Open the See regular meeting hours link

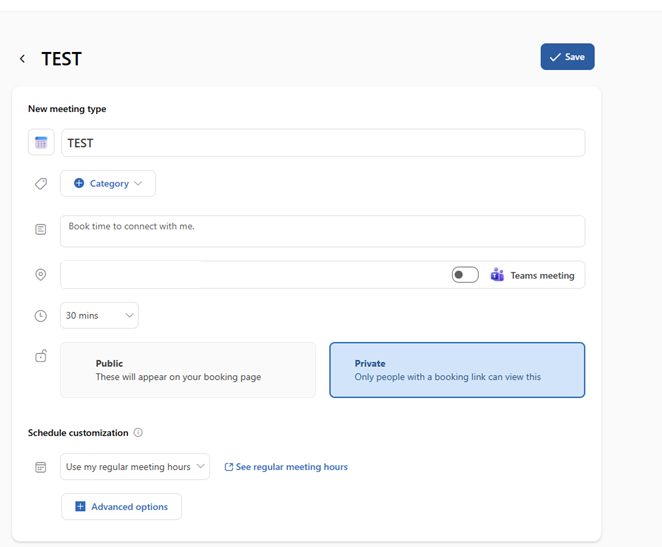coord(286,467)
